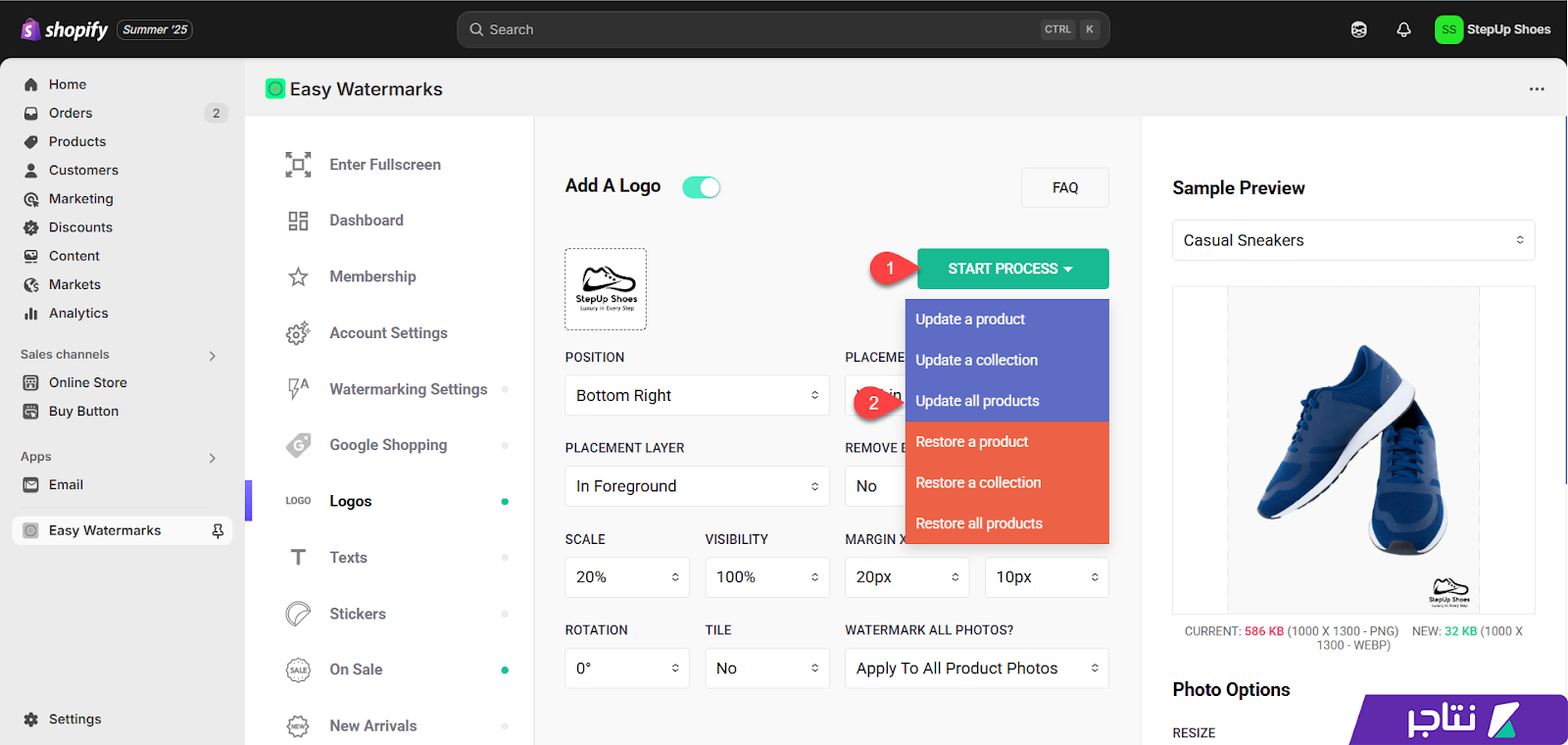
Task: Click the Orders count badge showing 2
Action: click(x=217, y=113)
